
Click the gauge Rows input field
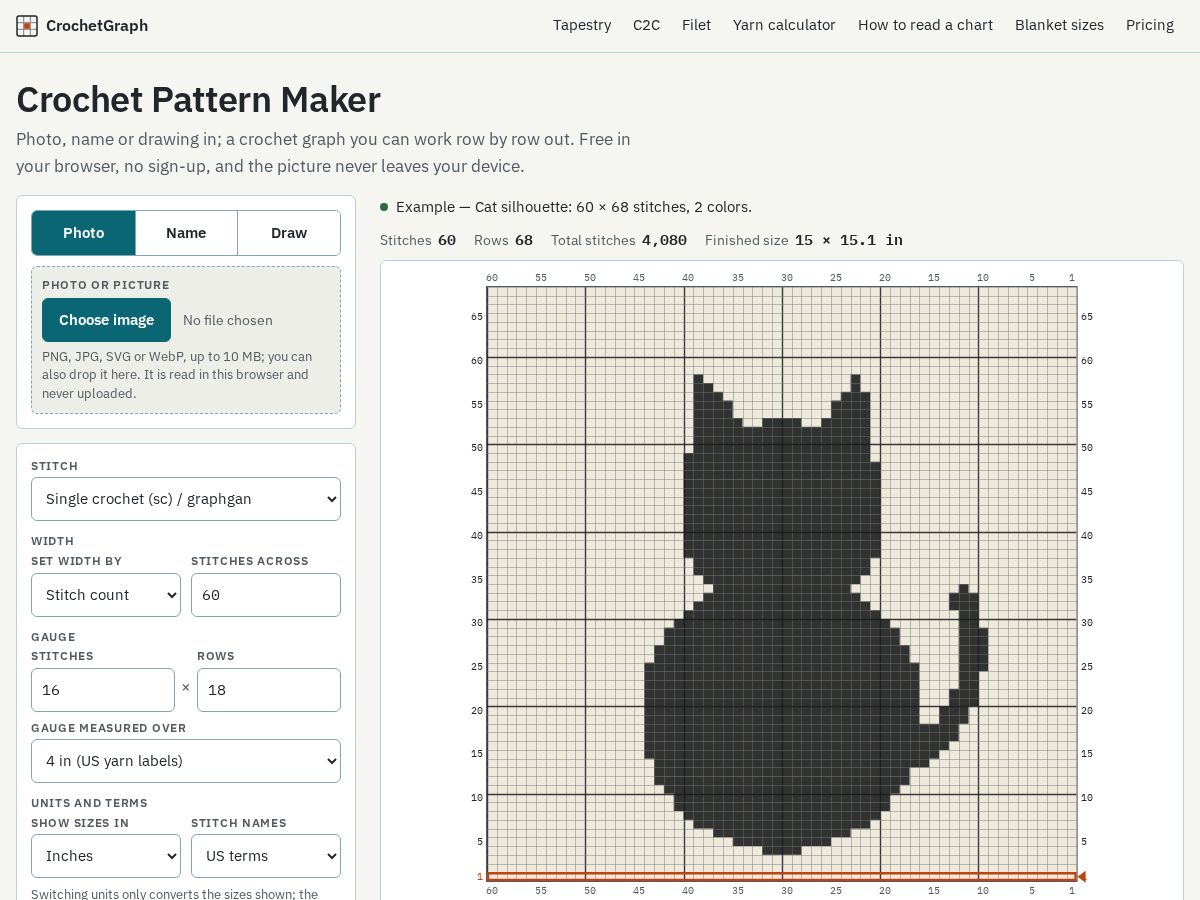click(269, 690)
